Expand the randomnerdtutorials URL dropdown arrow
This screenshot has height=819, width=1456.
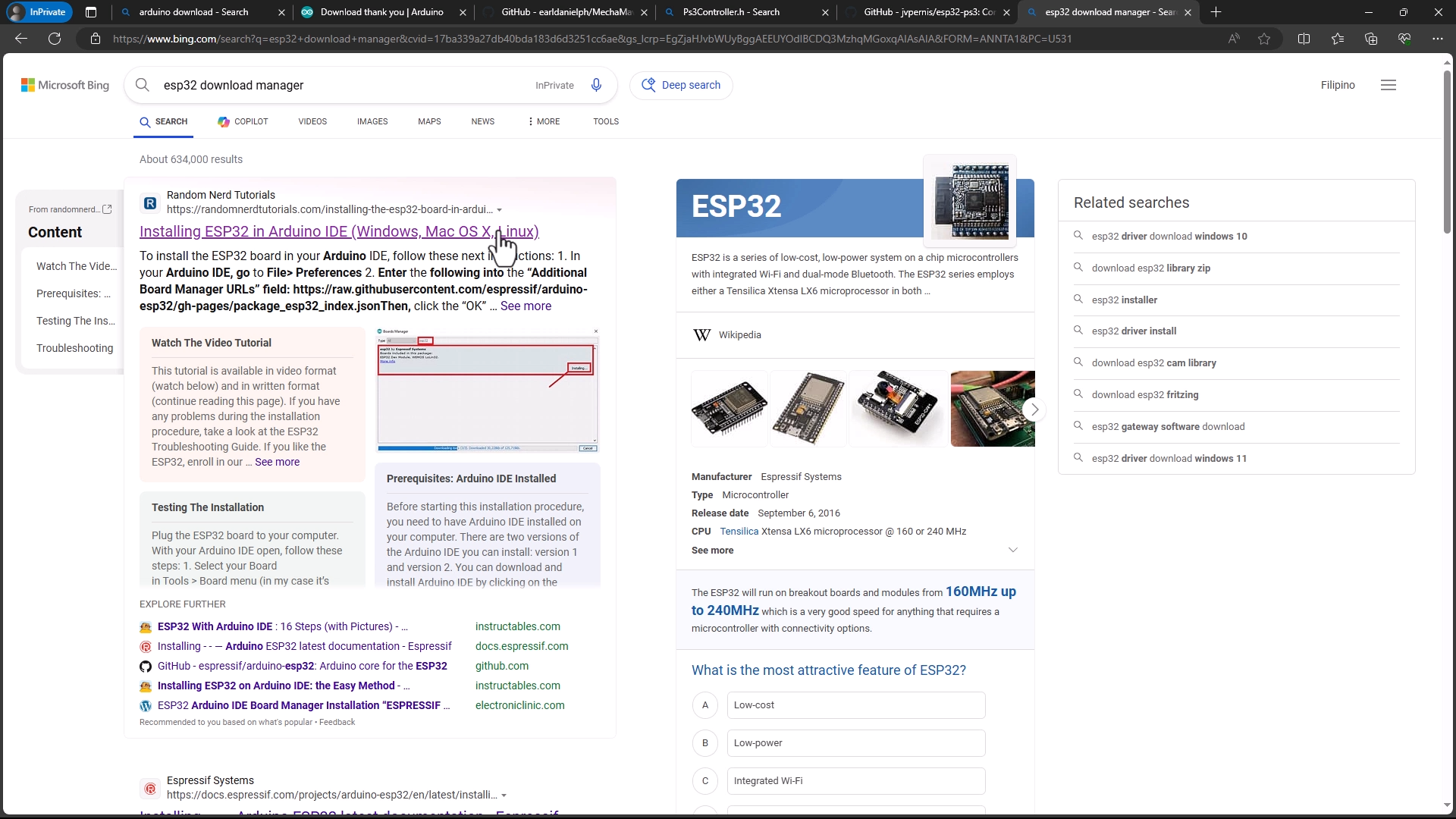click(499, 210)
